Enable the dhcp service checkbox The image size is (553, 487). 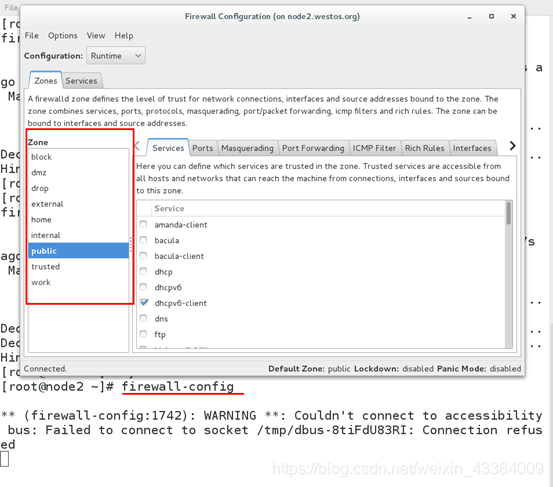pos(143,271)
